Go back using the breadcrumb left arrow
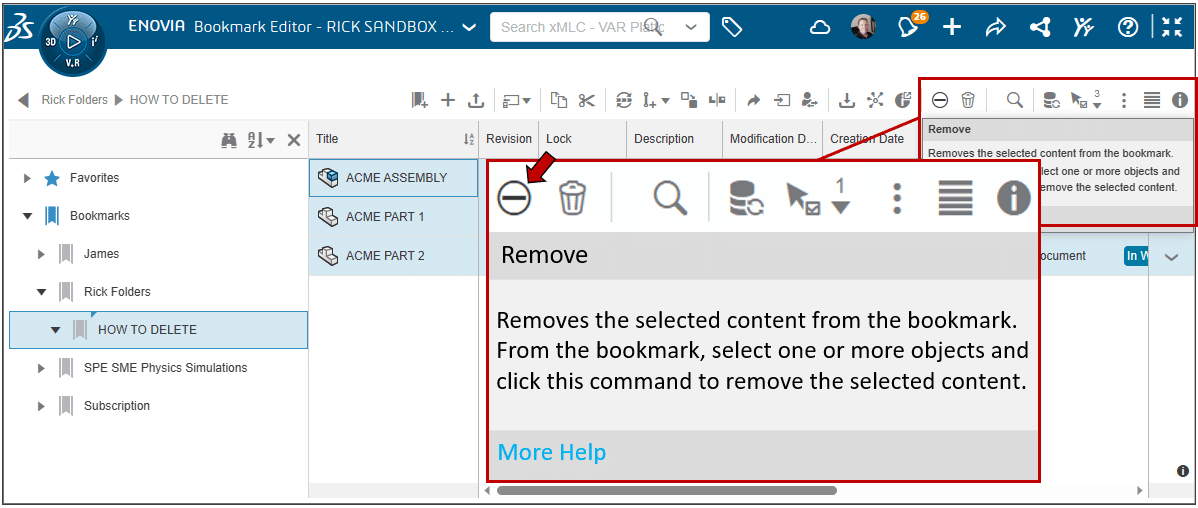1198x508 pixels. pyautogui.click(x=23, y=100)
